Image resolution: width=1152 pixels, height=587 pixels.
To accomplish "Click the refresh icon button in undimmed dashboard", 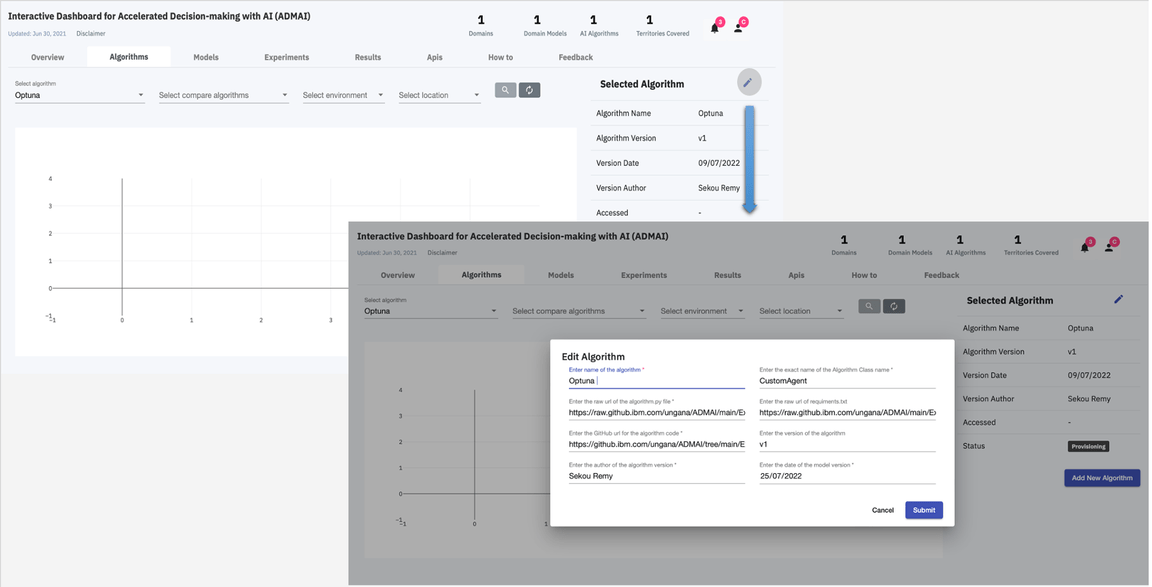I will [x=529, y=90].
